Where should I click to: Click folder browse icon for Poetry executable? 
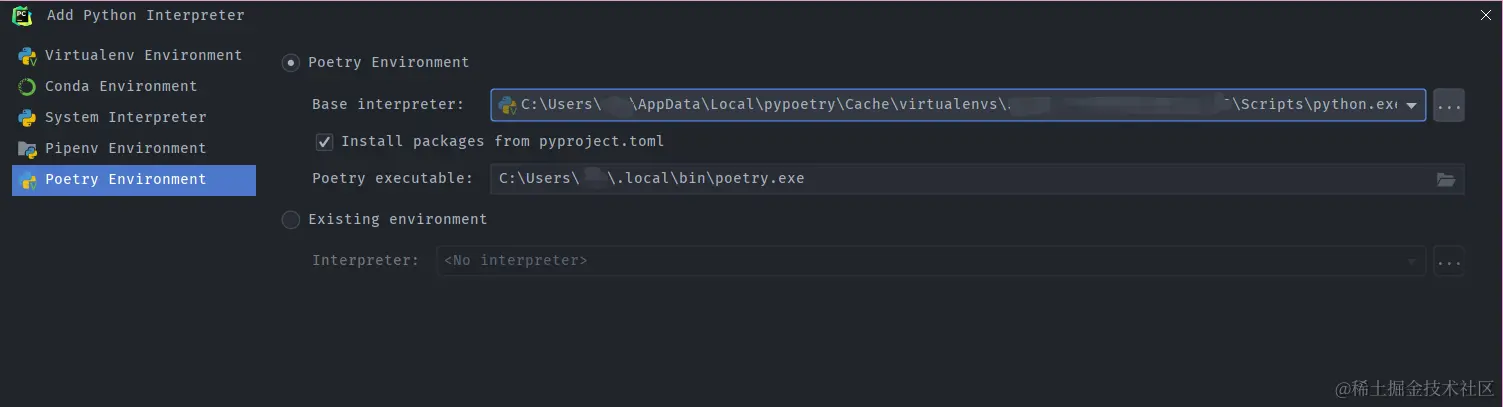[1445, 179]
